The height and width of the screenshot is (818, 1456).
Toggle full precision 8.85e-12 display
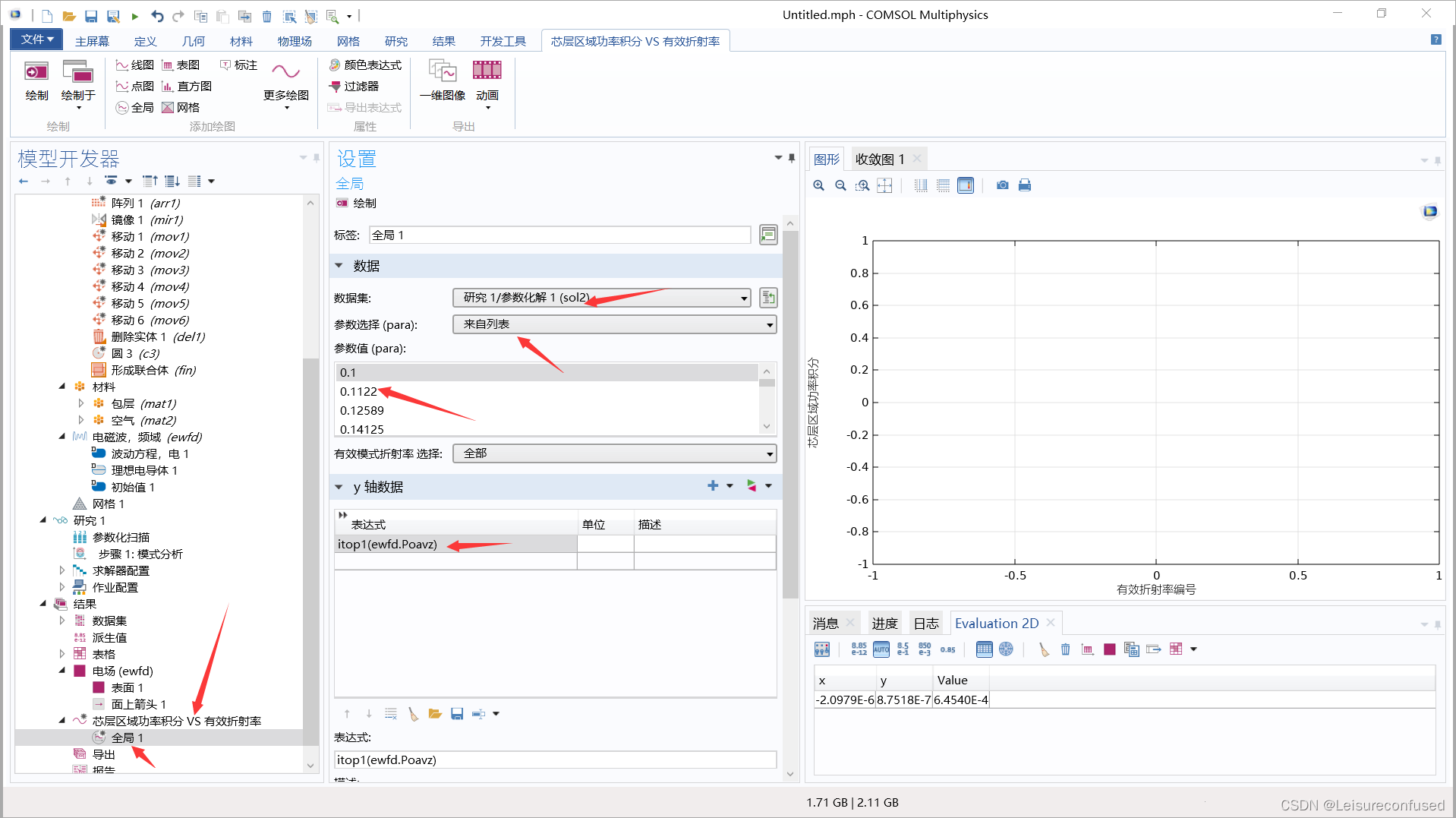859,649
